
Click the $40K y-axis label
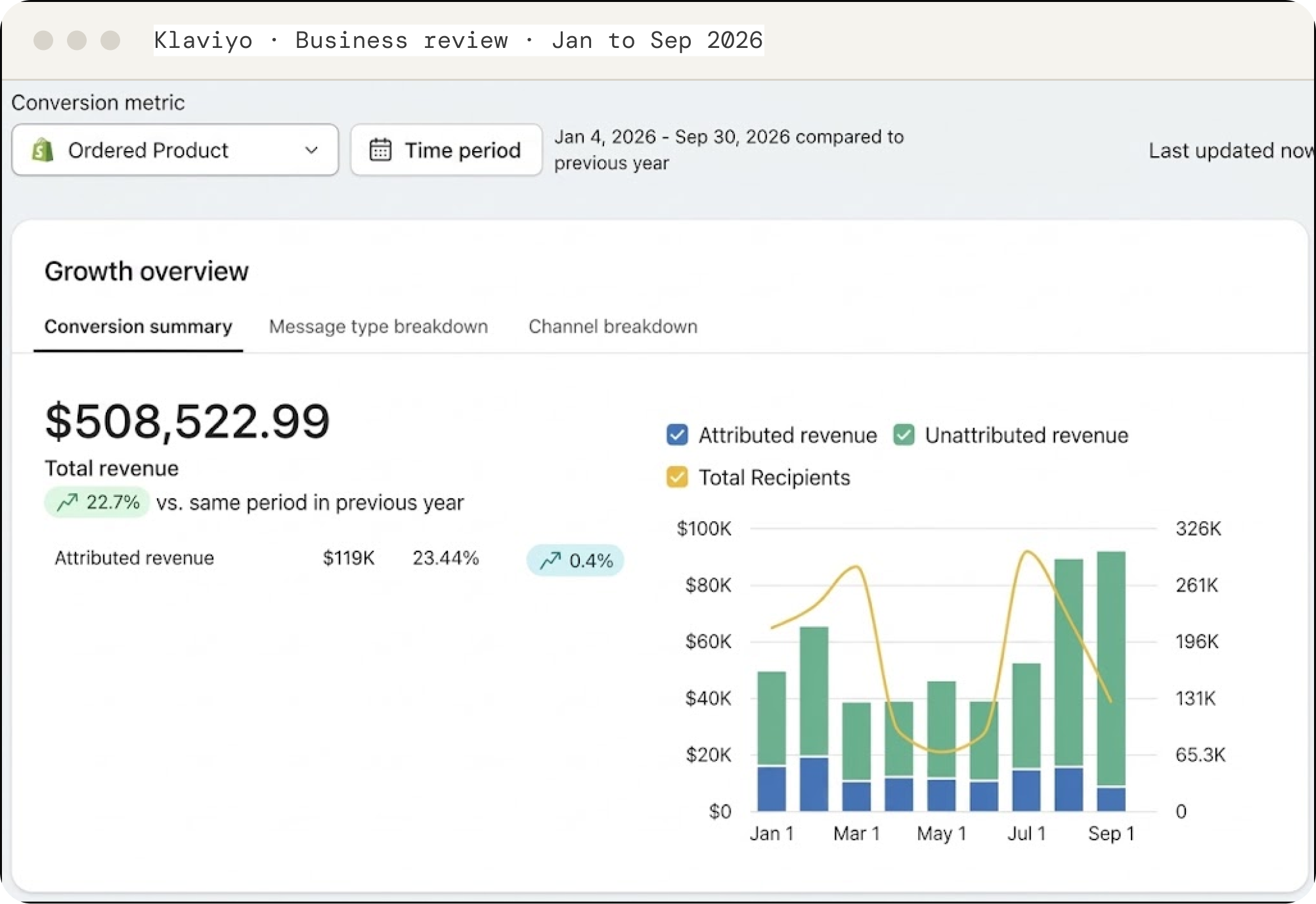(708, 698)
